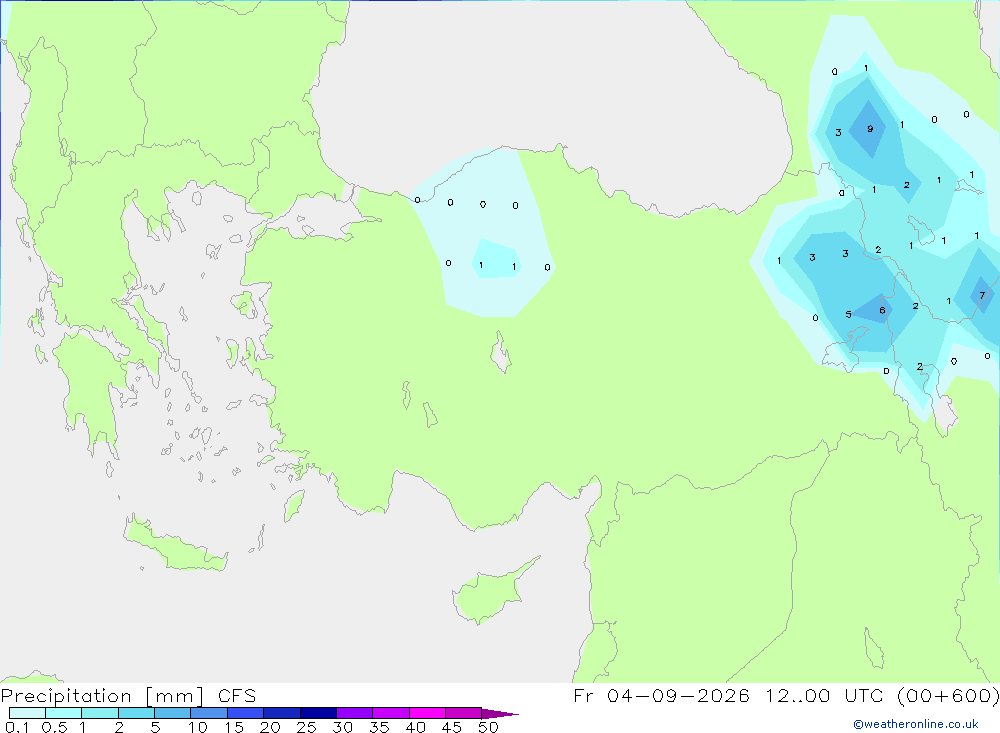Click the "Precipitation [mm]" title text
This screenshot has width=1000, height=733.
(103, 696)
